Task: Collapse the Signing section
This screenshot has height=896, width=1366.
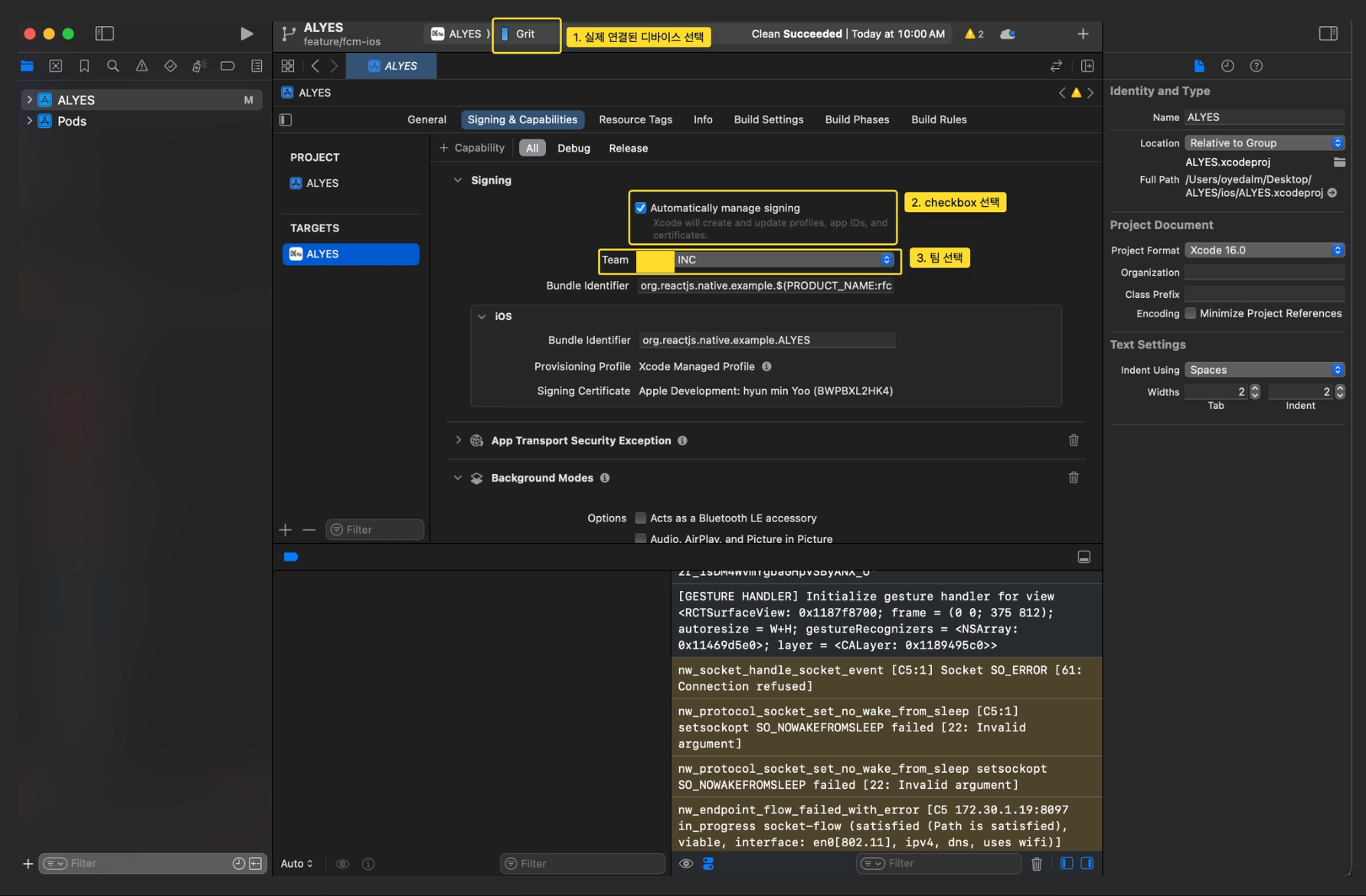Action: (x=458, y=181)
